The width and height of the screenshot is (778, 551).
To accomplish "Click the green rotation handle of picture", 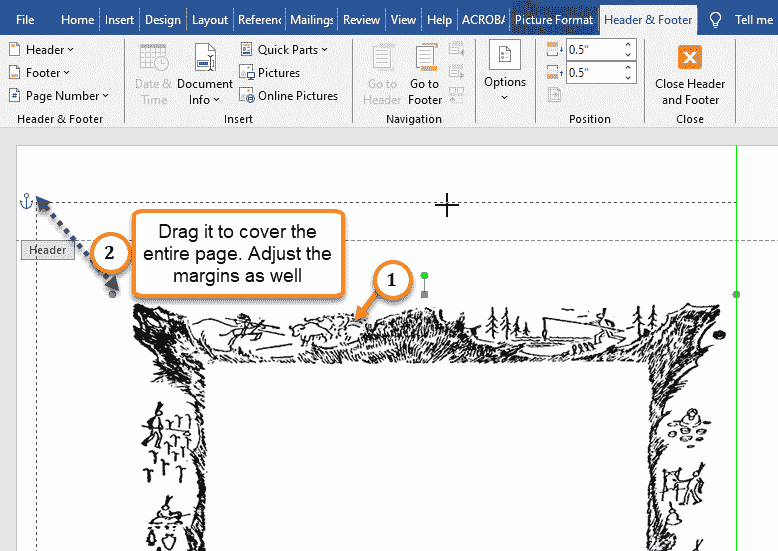I will [424, 276].
